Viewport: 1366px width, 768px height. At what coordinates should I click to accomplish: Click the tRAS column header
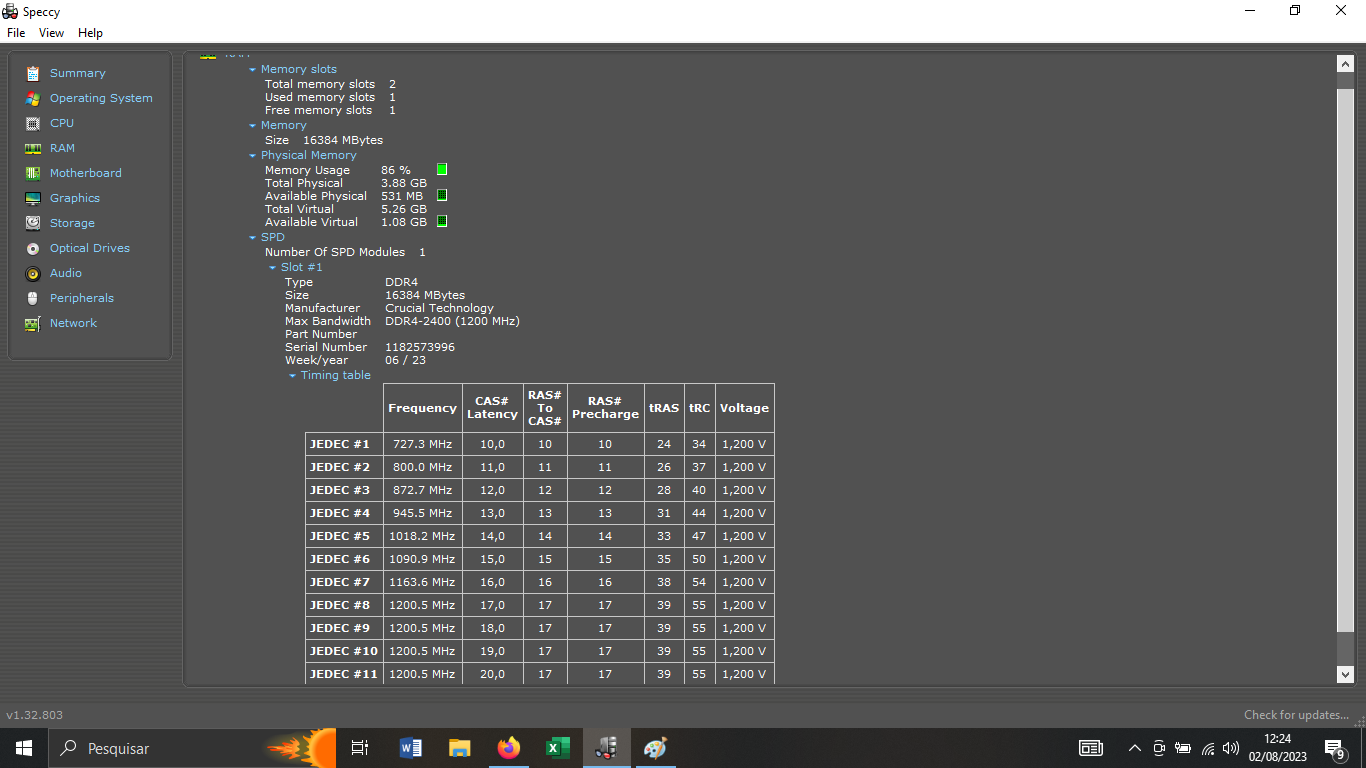click(x=664, y=408)
